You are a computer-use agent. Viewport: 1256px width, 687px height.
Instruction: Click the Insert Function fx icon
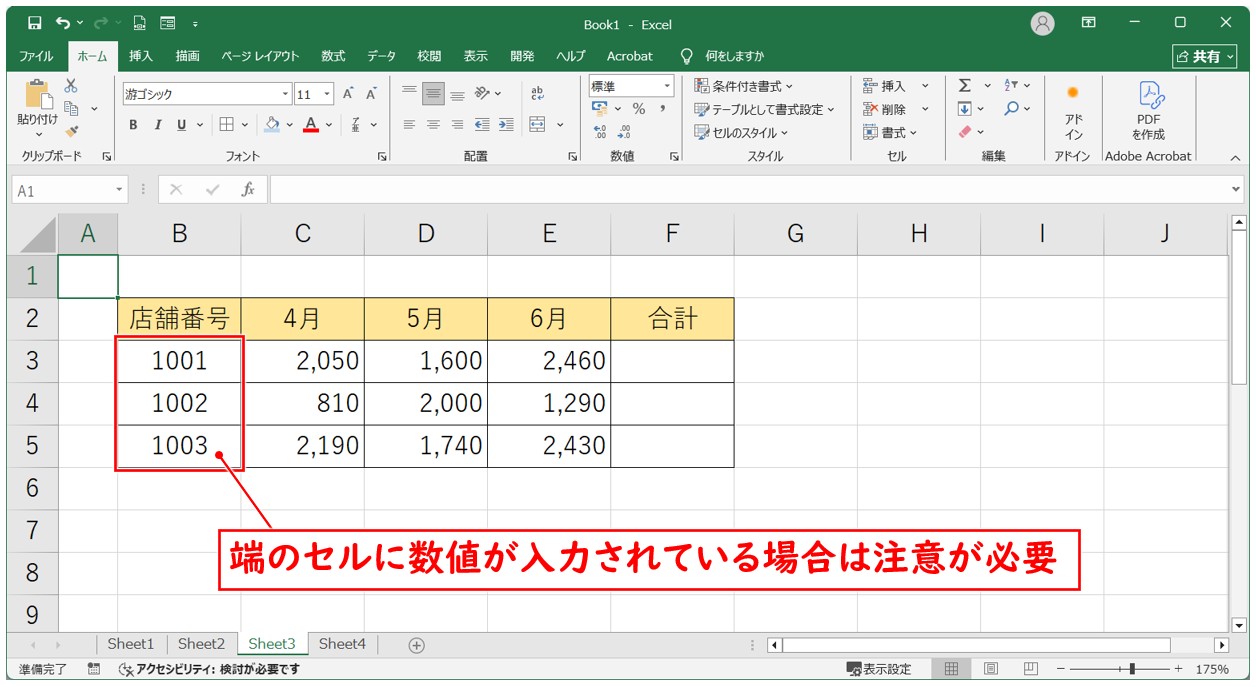point(248,189)
